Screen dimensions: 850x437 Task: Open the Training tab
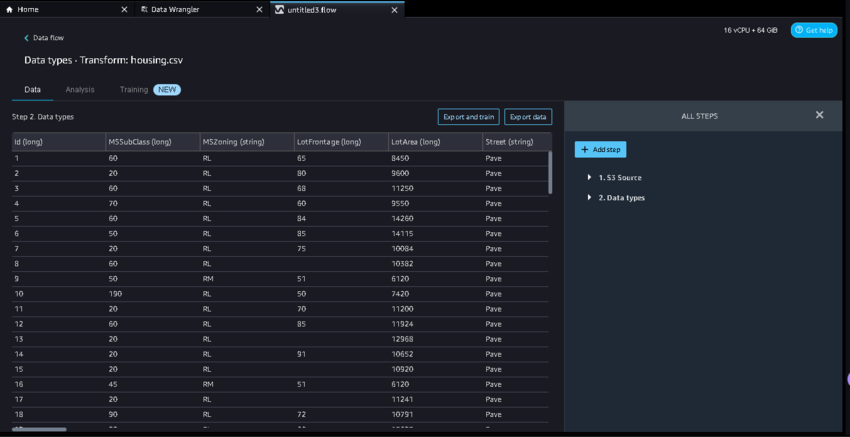[x=134, y=89]
